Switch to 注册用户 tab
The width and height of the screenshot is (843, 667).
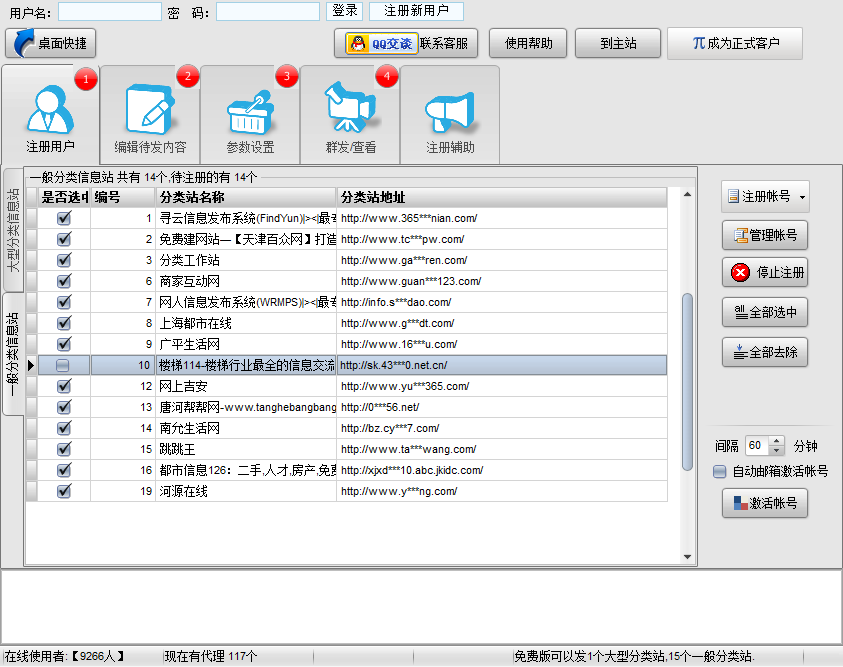[x=51, y=114]
